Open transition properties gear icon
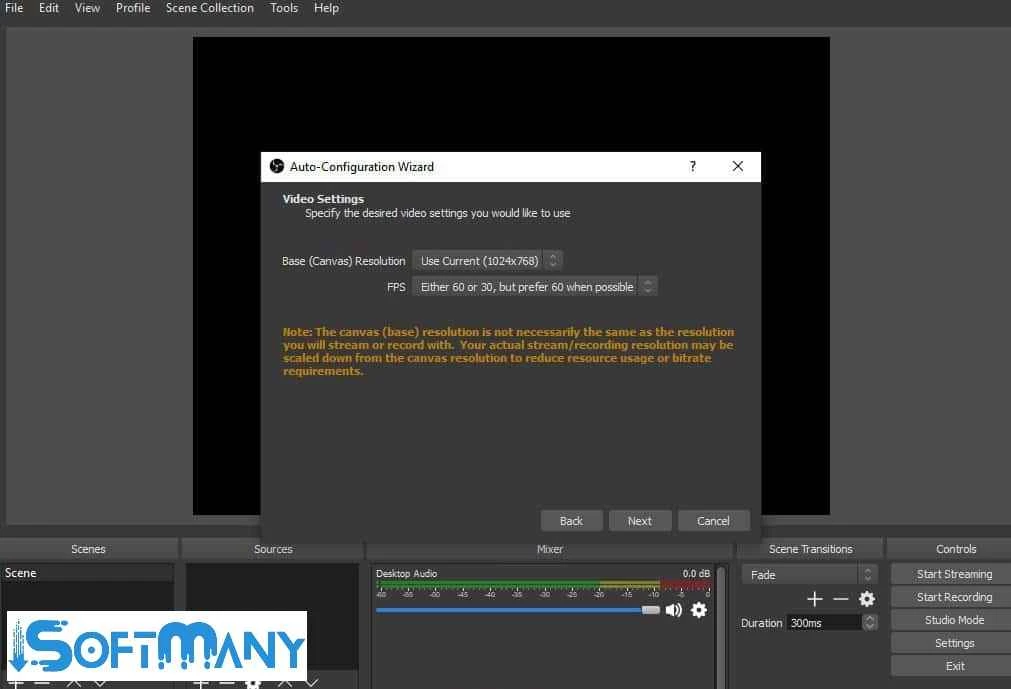The image size is (1011, 689). 867,599
